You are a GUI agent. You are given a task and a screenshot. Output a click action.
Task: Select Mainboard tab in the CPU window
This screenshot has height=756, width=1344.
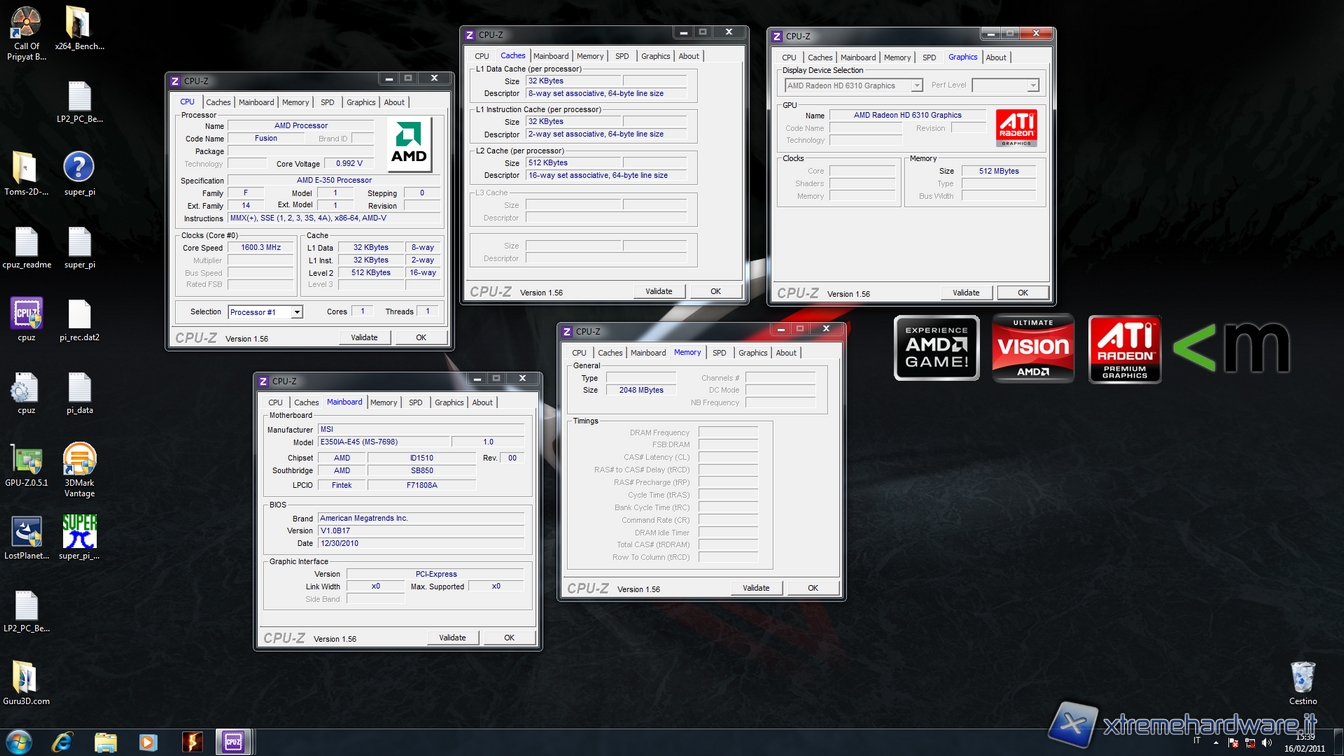[256, 102]
